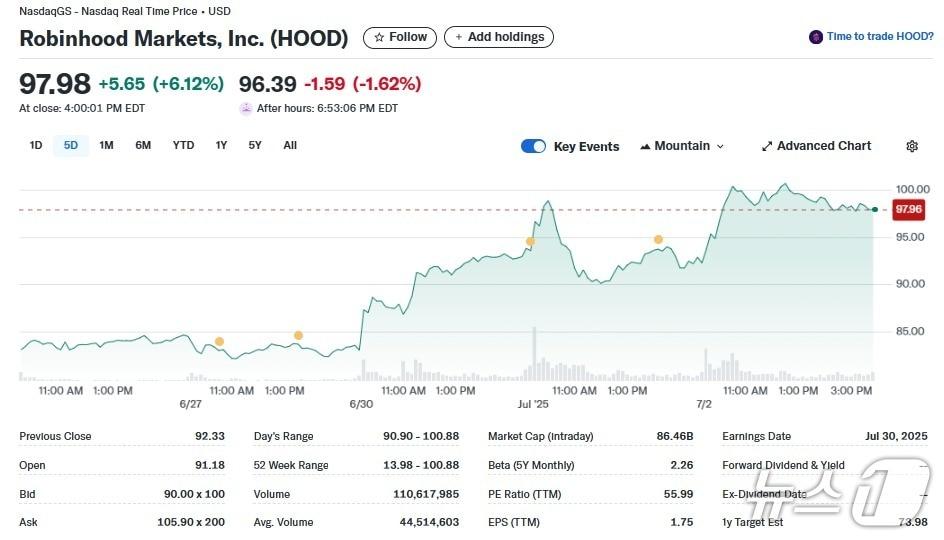The image size is (944, 540).
Task: Open chart settings gear icon
Action: (912, 146)
